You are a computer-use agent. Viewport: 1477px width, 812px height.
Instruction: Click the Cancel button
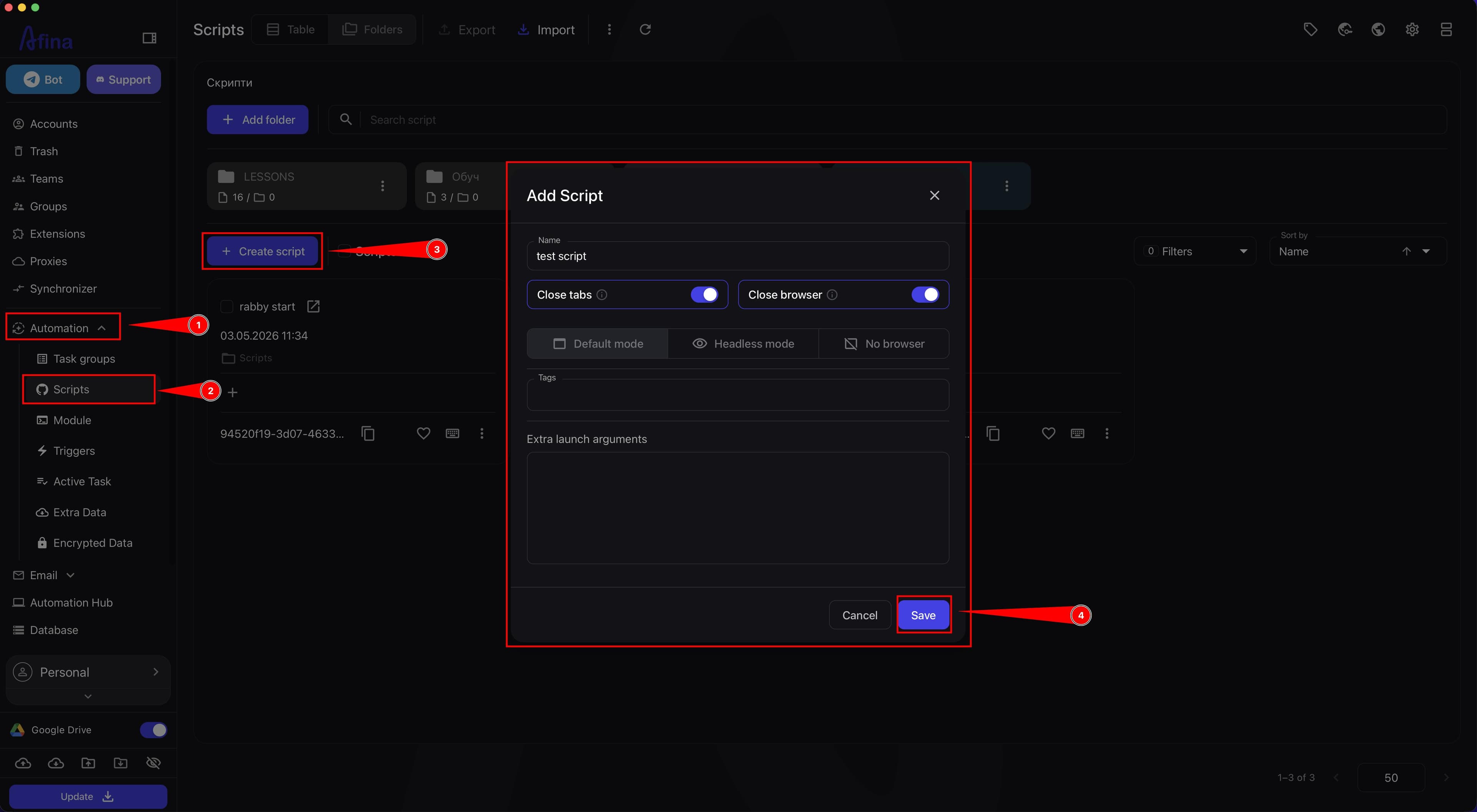[x=860, y=615]
